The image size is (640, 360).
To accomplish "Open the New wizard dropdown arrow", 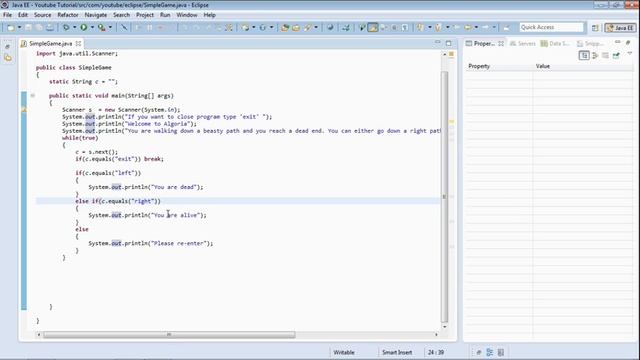I will (x=19, y=27).
